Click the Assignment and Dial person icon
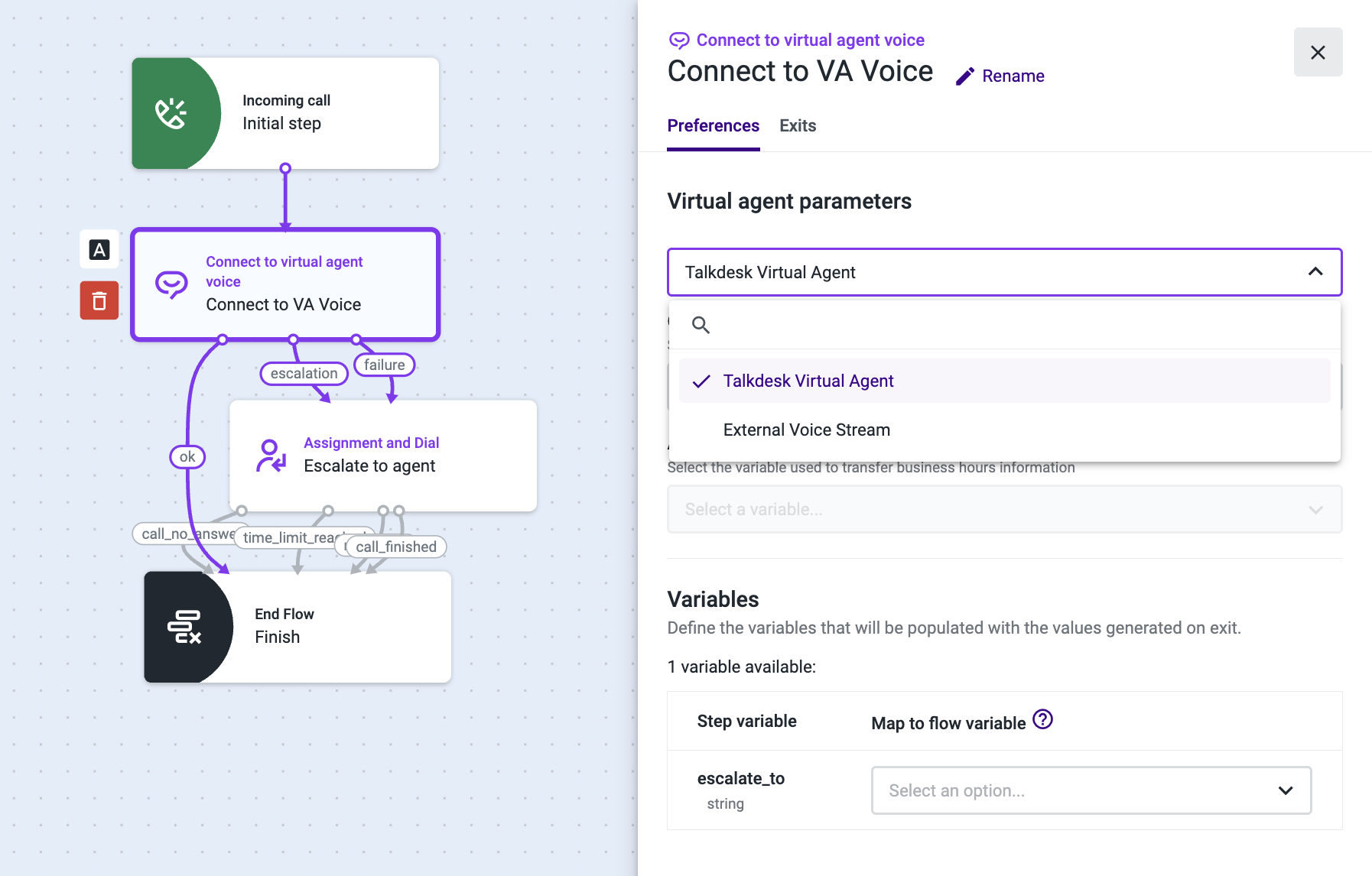 (x=271, y=456)
